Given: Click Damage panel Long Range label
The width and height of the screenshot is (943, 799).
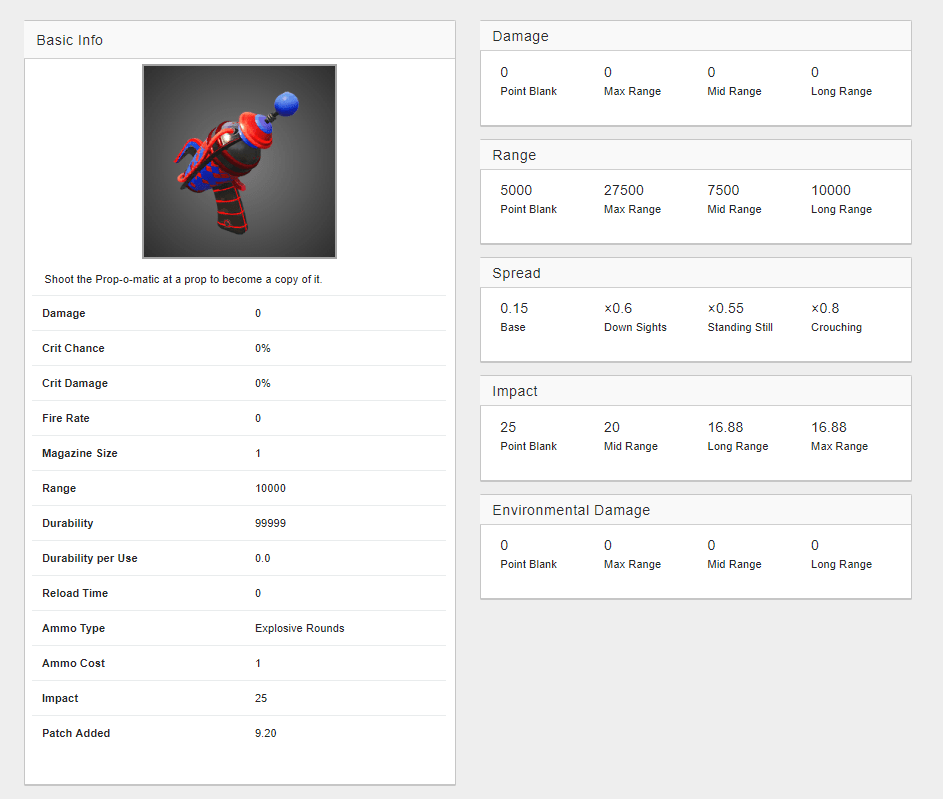Looking at the screenshot, I should click(x=841, y=91).
